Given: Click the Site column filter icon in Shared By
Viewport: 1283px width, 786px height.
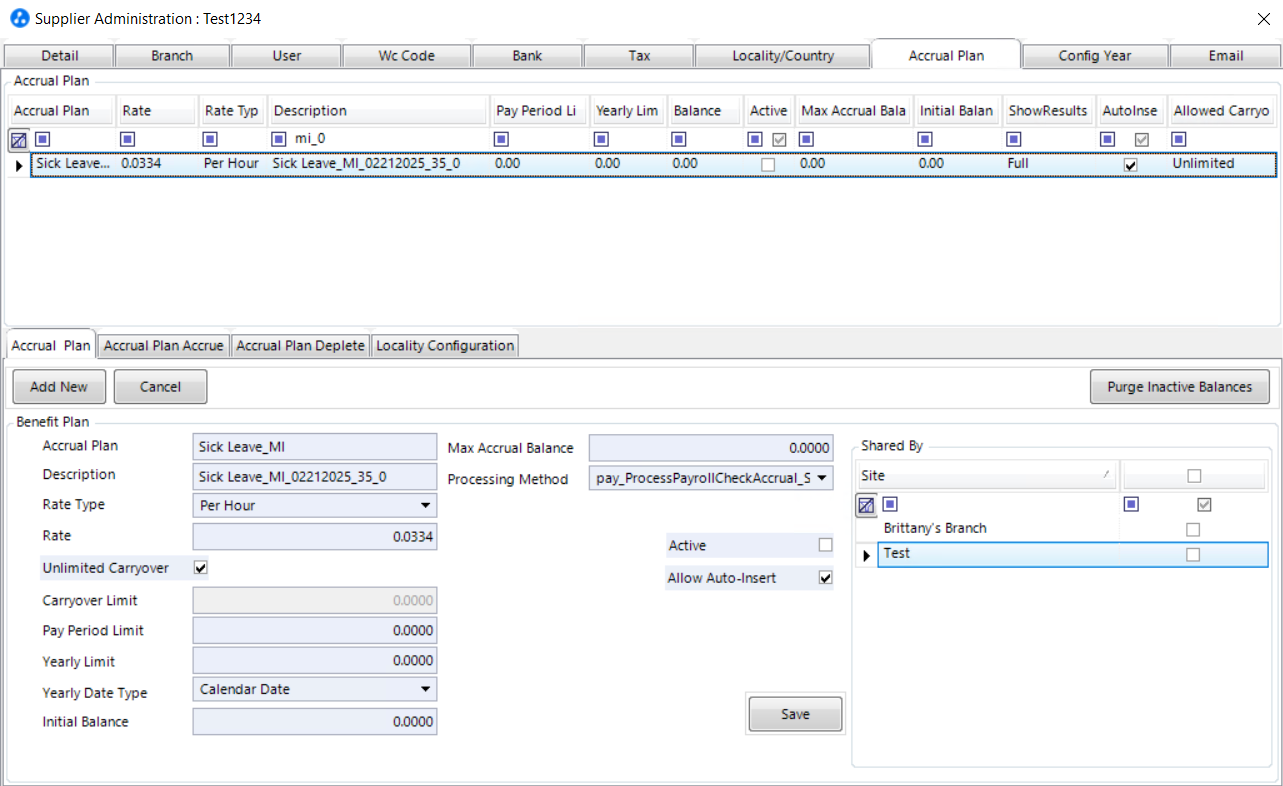Looking at the screenshot, I should pyautogui.click(x=890, y=504).
